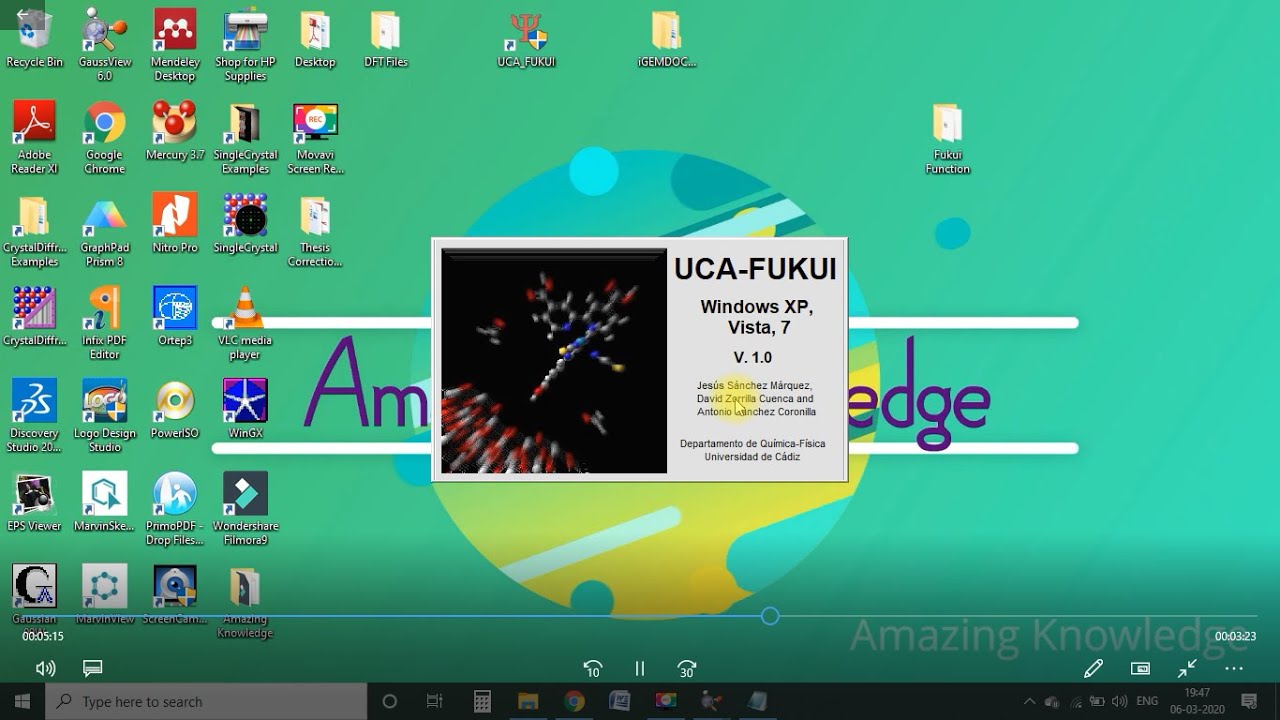Open the WinGX desktop icon

click(245, 408)
